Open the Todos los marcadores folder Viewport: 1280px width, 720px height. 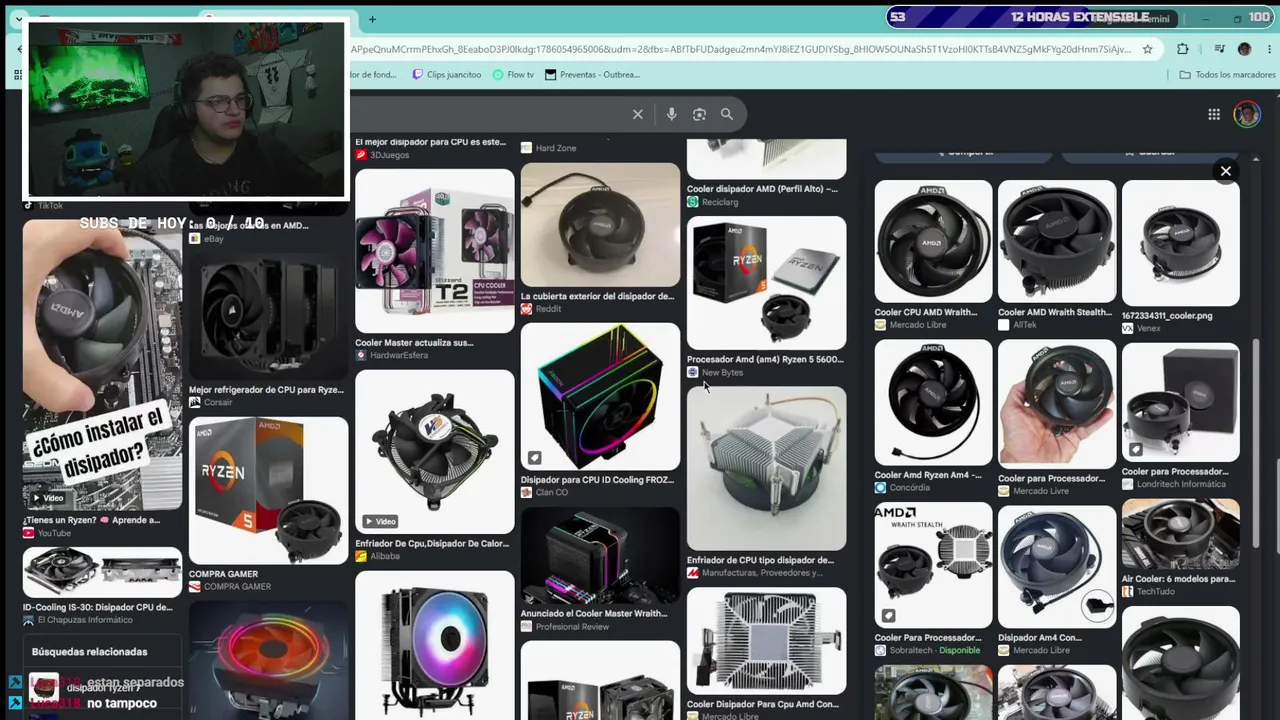point(1227,75)
